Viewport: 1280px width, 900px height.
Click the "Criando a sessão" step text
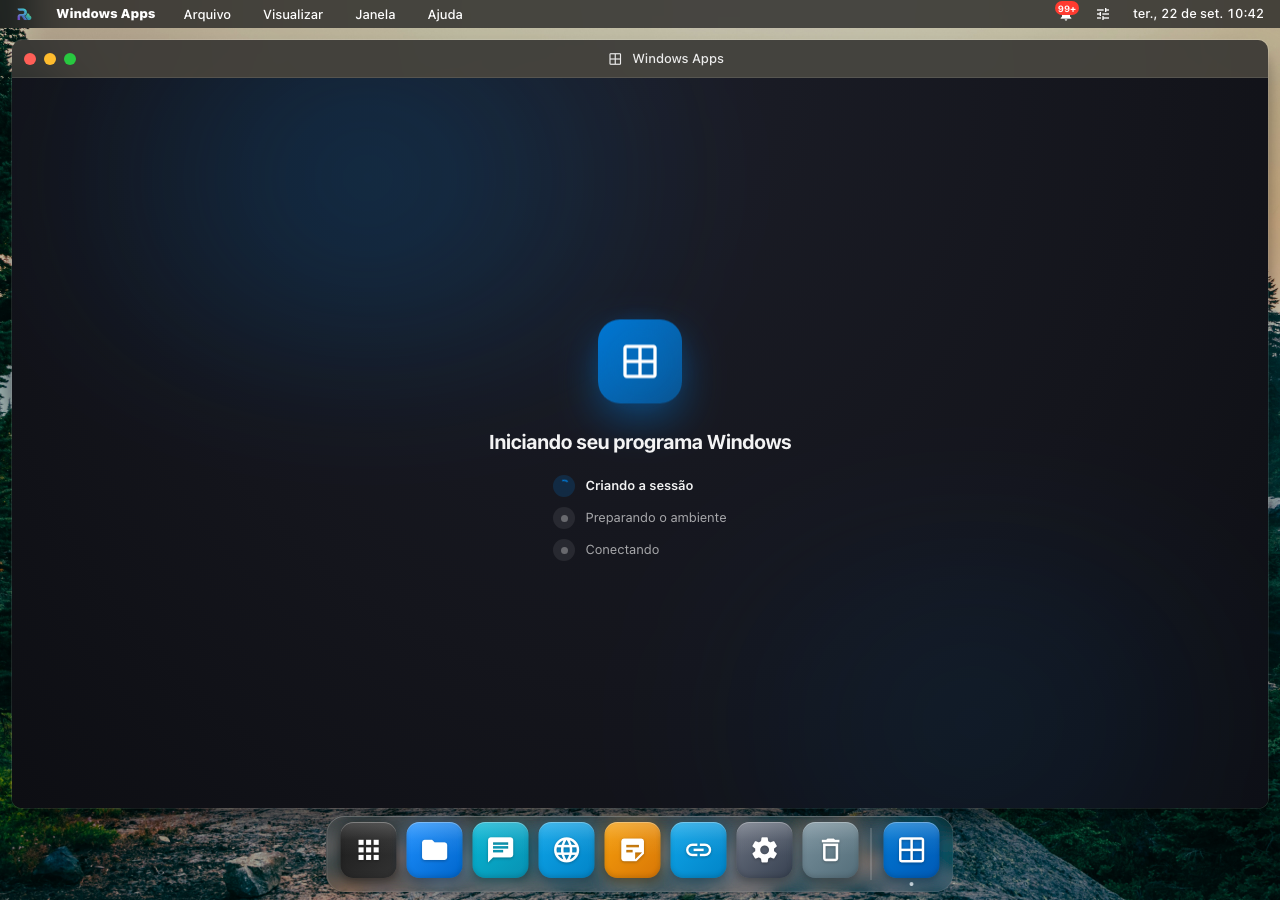[639, 486]
